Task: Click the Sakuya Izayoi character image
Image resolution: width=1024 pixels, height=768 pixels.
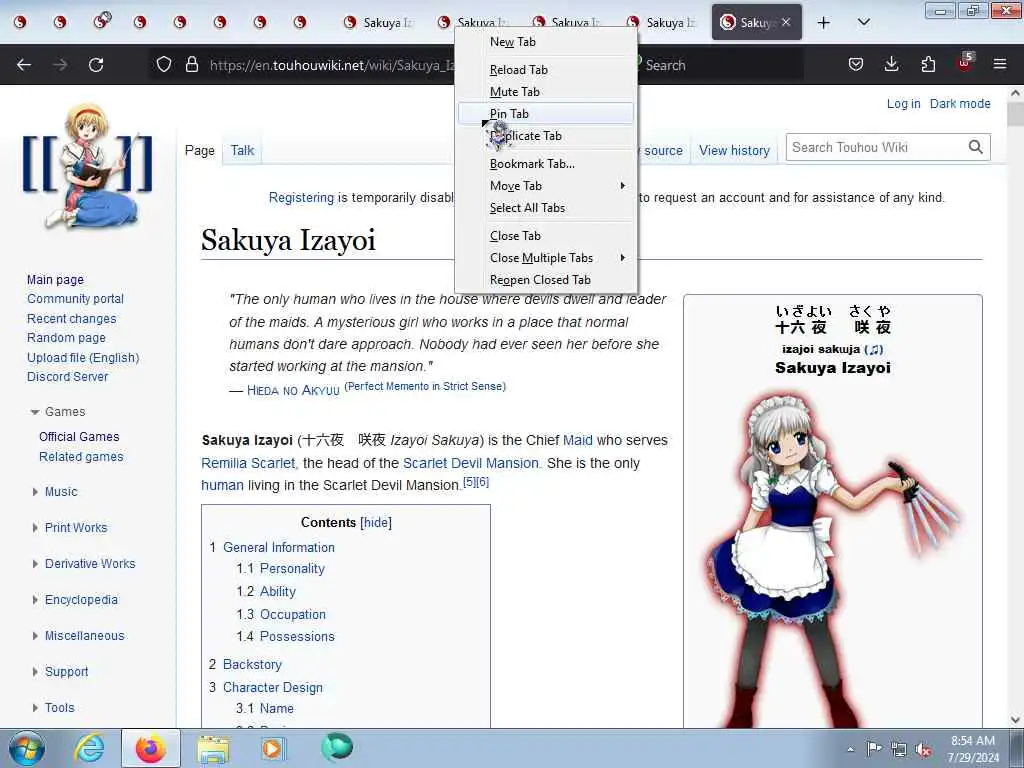Action: pos(833,558)
